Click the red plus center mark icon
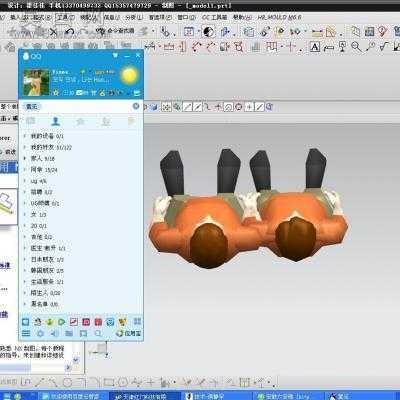Viewport: 400px width, 400px height. pyautogui.click(x=291, y=47)
